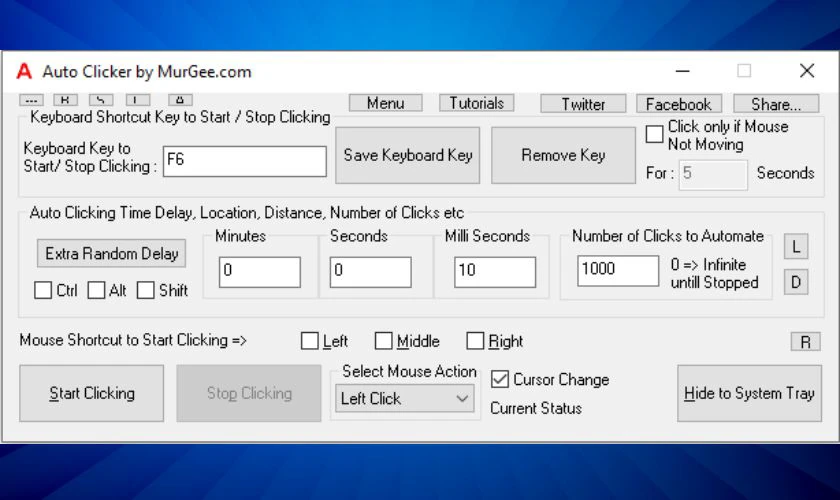
Task: Check the Left mouse shortcut box
Action: pyautogui.click(x=310, y=341)
